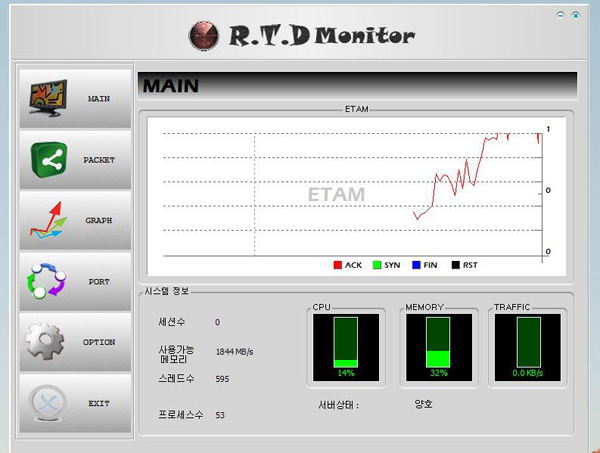Minimize the R.T.D Monitor window

click(562, 16)
